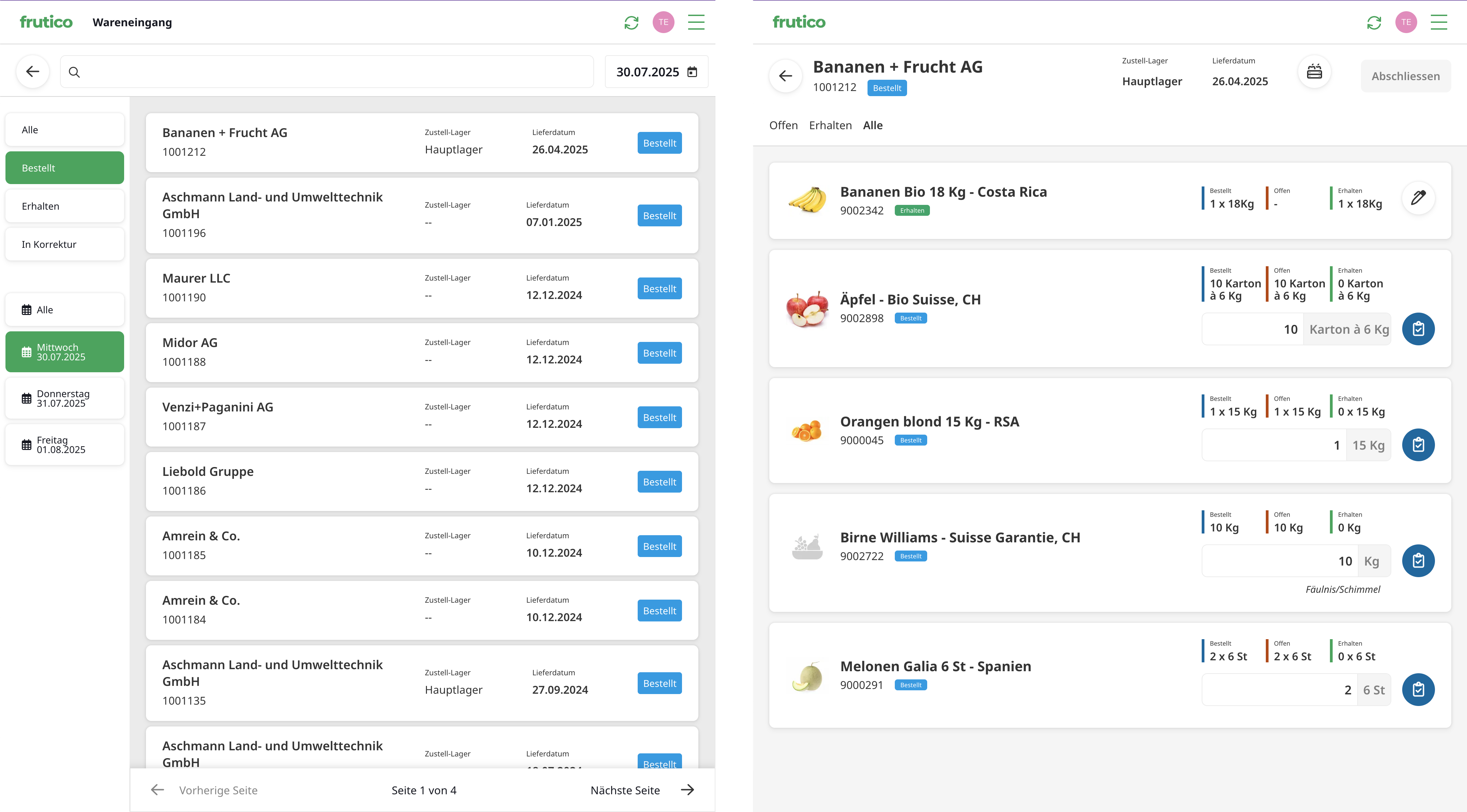Click the edit pencil for Bananen Bio
The image size is (1467, 812).
(1418, 198)
